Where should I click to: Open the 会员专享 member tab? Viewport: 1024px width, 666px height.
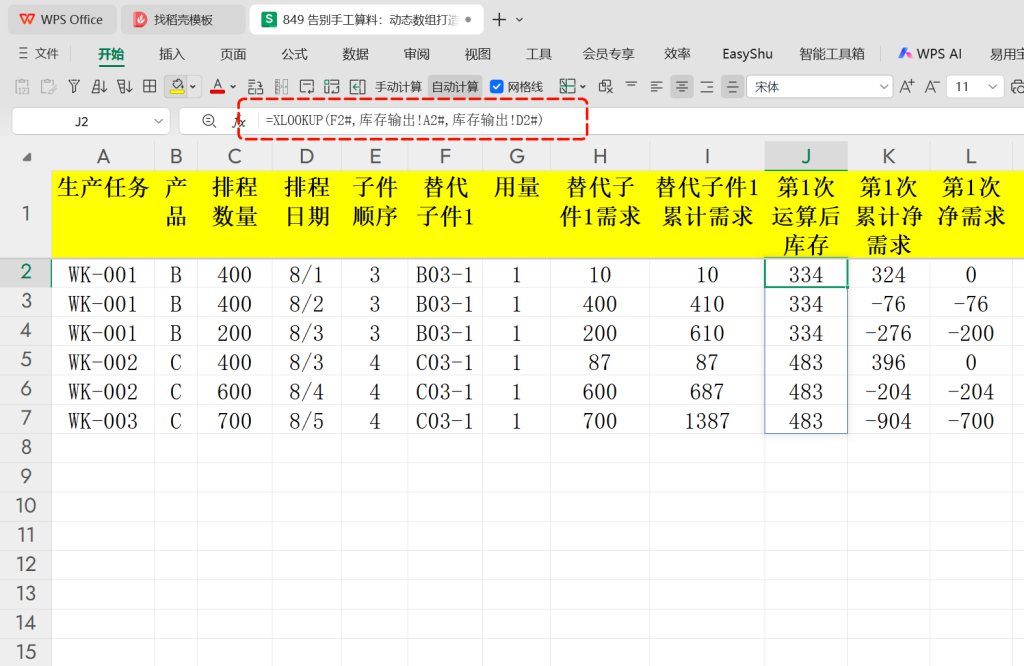point(608,54)
